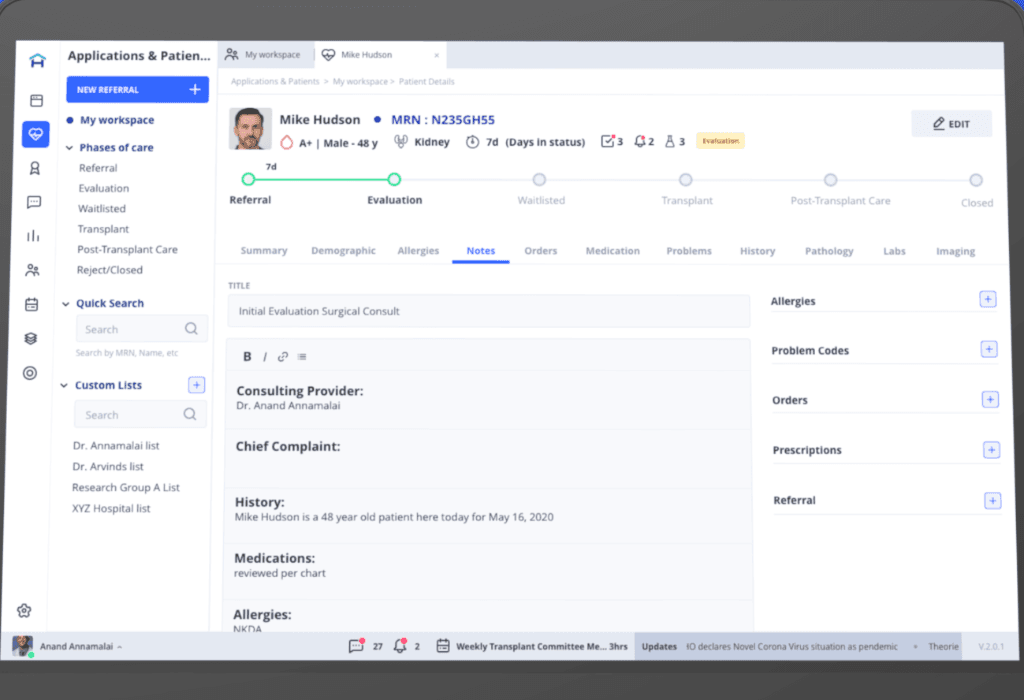Screen dimensions: 1024x700
Task: Collapse the Custom Lists section
Action: coord(65,385)
